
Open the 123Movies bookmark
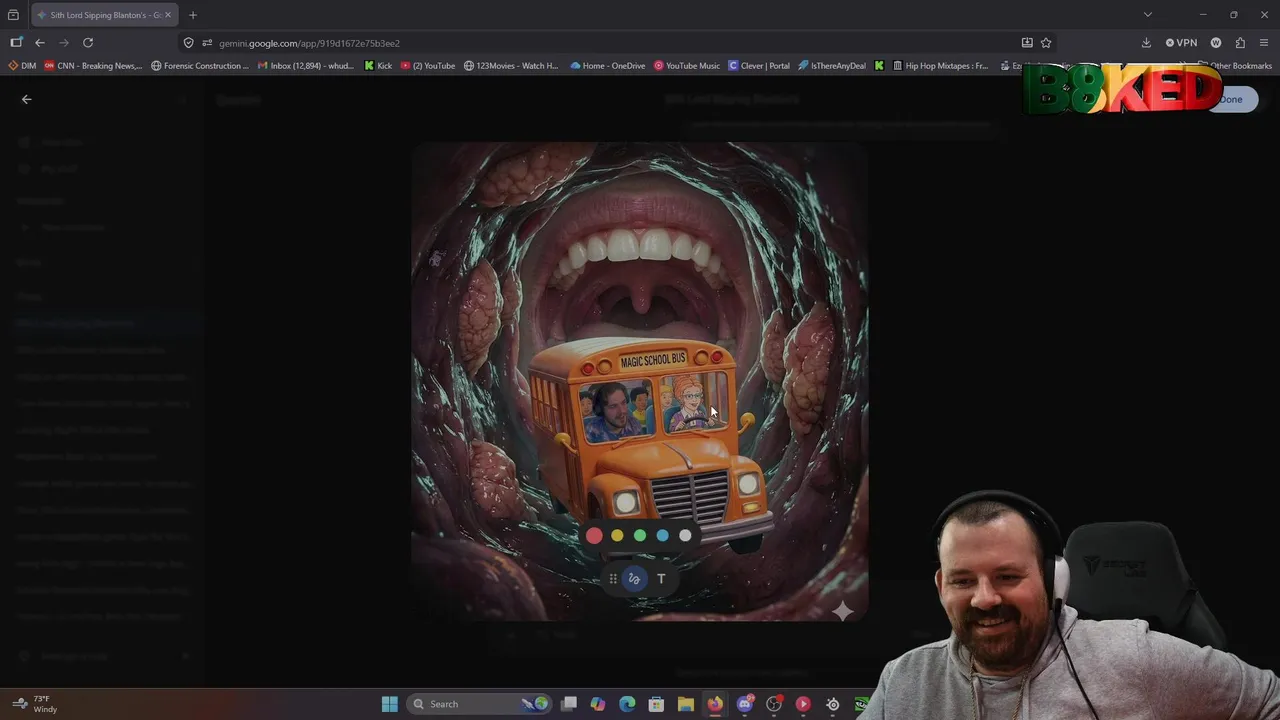tap(512, 66)
